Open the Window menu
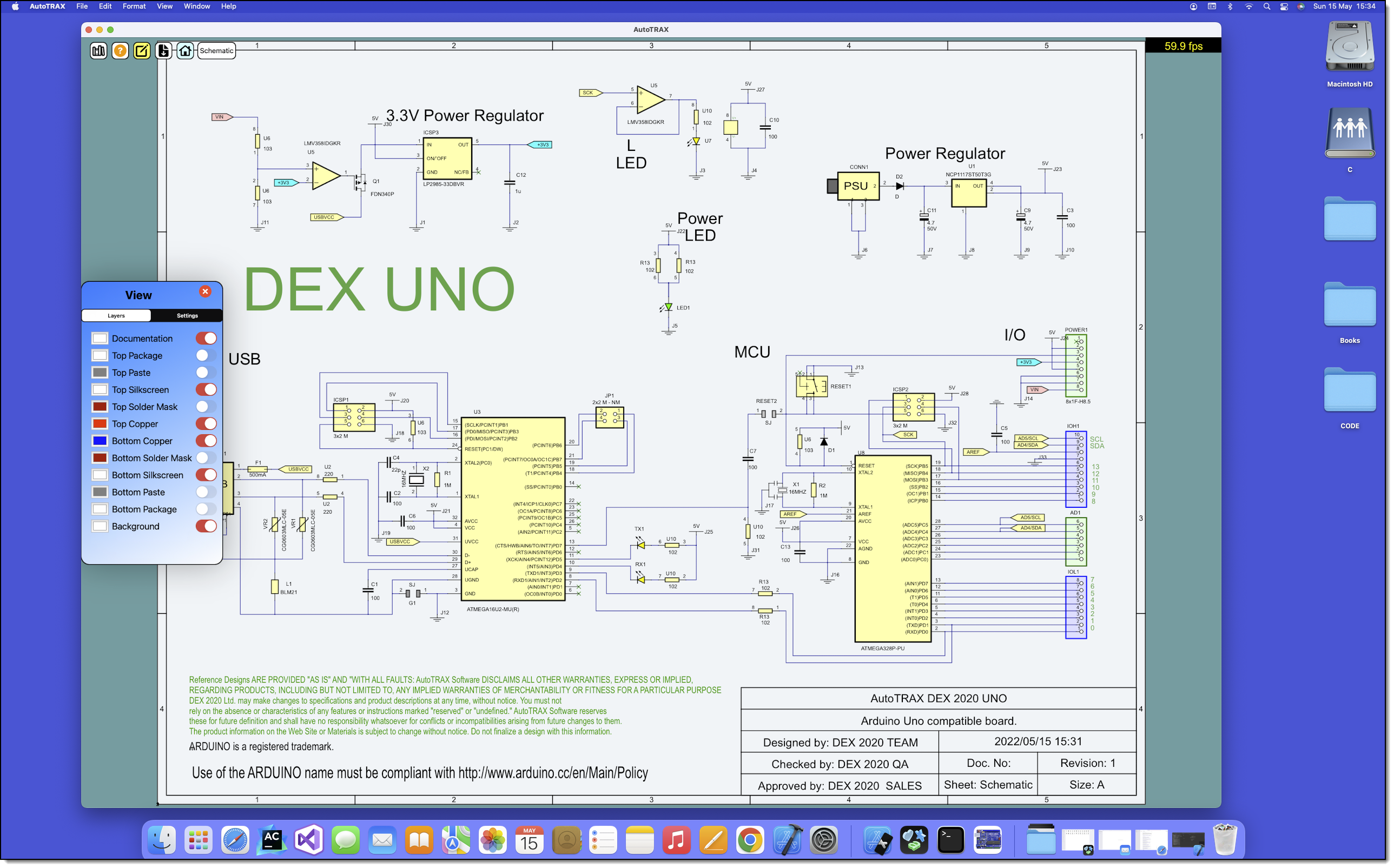1394x868 pixels. (x=196, y=6)
